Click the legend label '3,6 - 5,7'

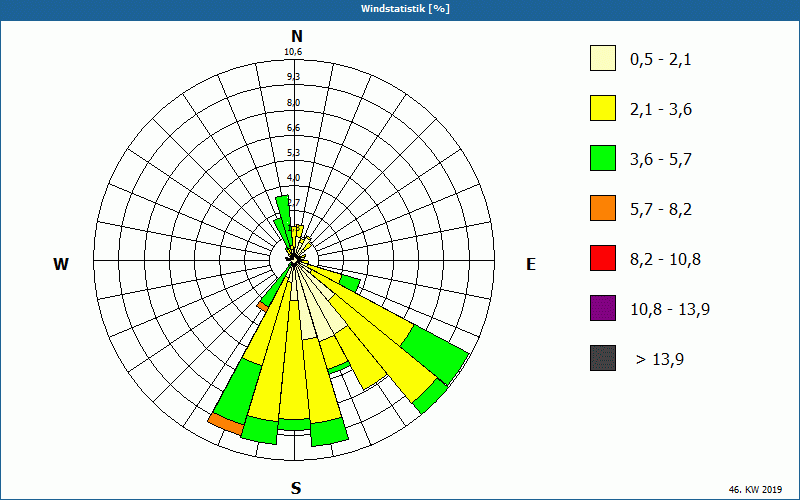pos(661,160)
